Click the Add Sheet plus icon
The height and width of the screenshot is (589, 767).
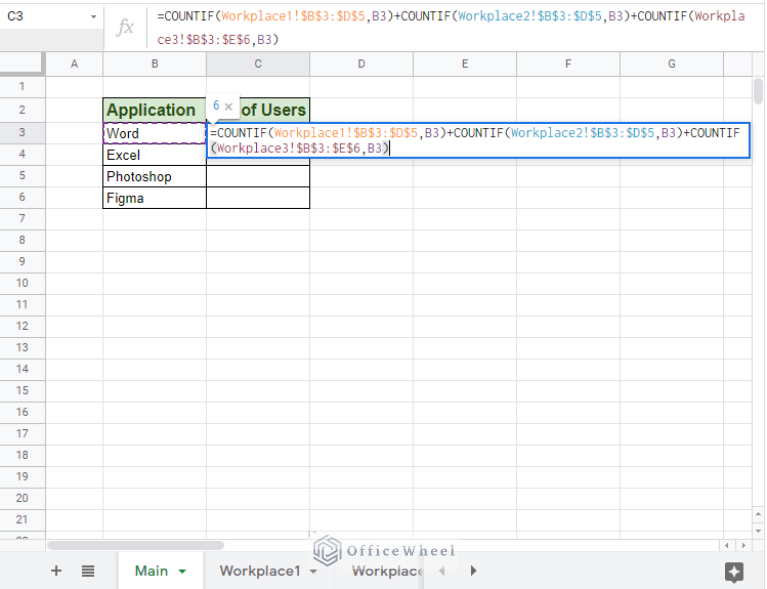click(x=56, y=571)
